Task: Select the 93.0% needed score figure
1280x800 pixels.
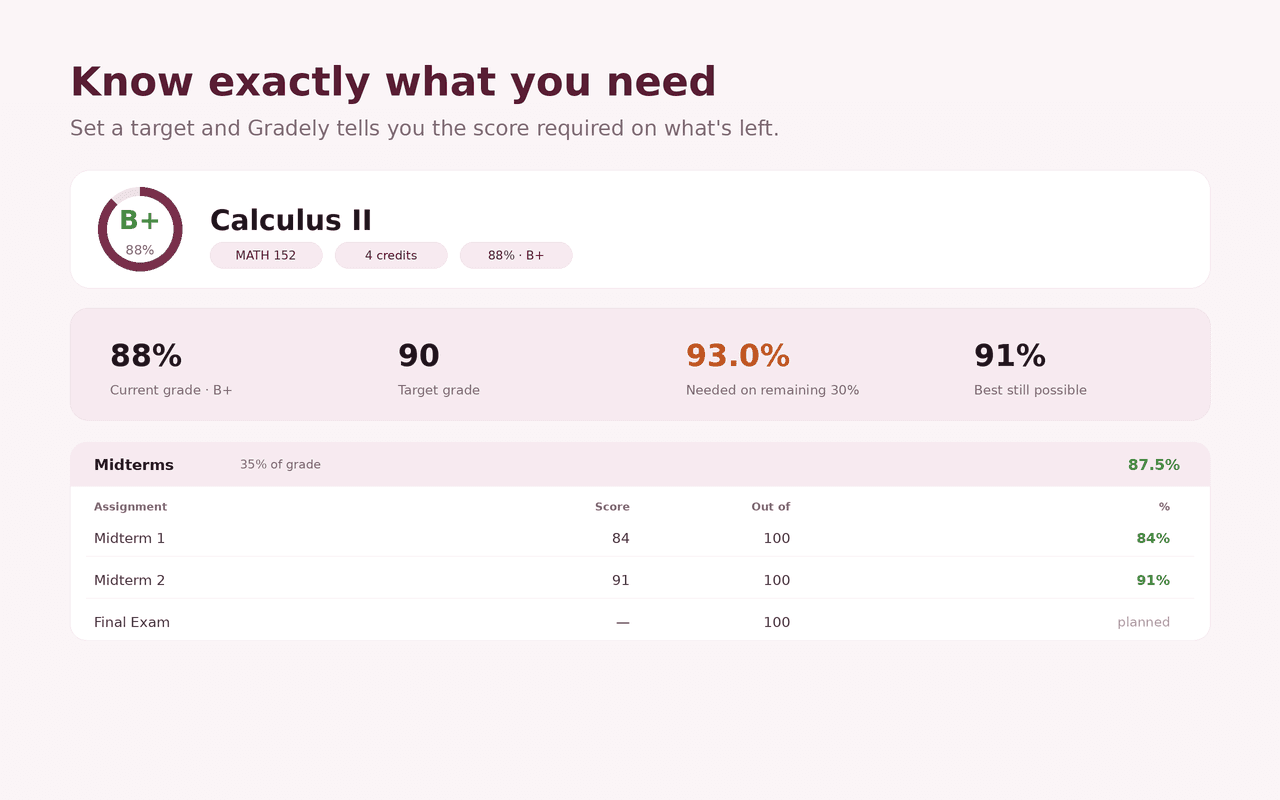Action: pos(738,356)
